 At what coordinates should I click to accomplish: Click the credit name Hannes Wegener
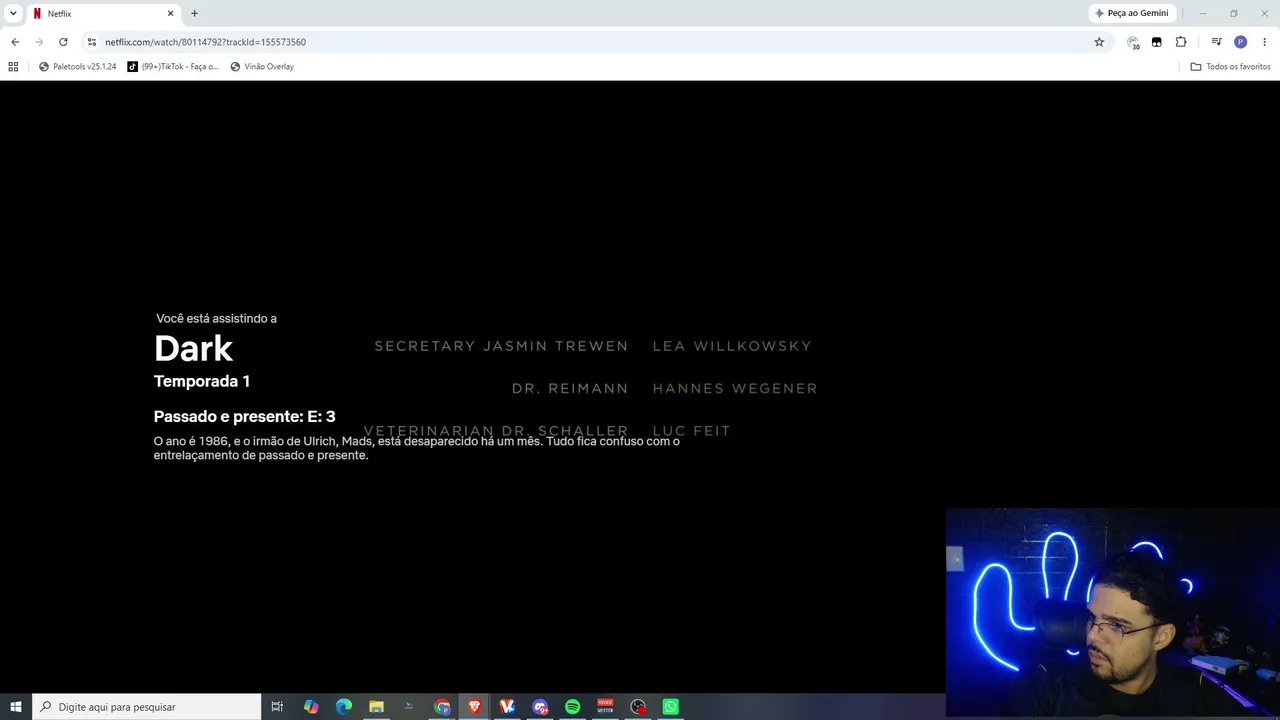point(735,388)
